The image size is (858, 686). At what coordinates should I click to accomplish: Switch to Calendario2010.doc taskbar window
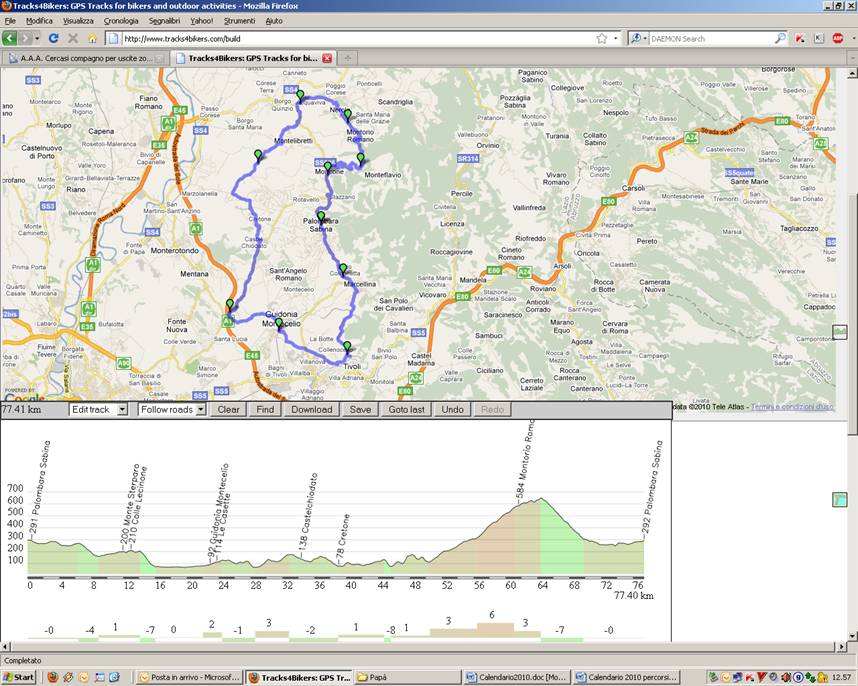[x=517, y=677]
